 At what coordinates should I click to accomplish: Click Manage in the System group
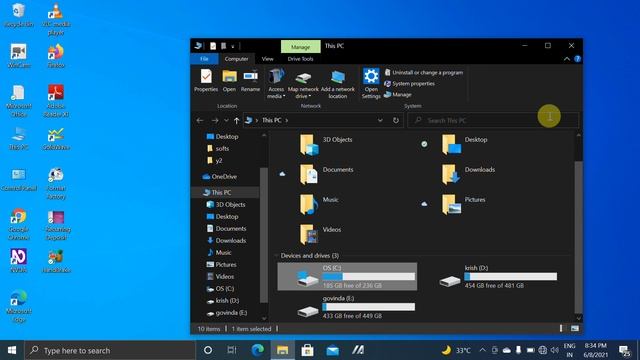coord(398,94)
